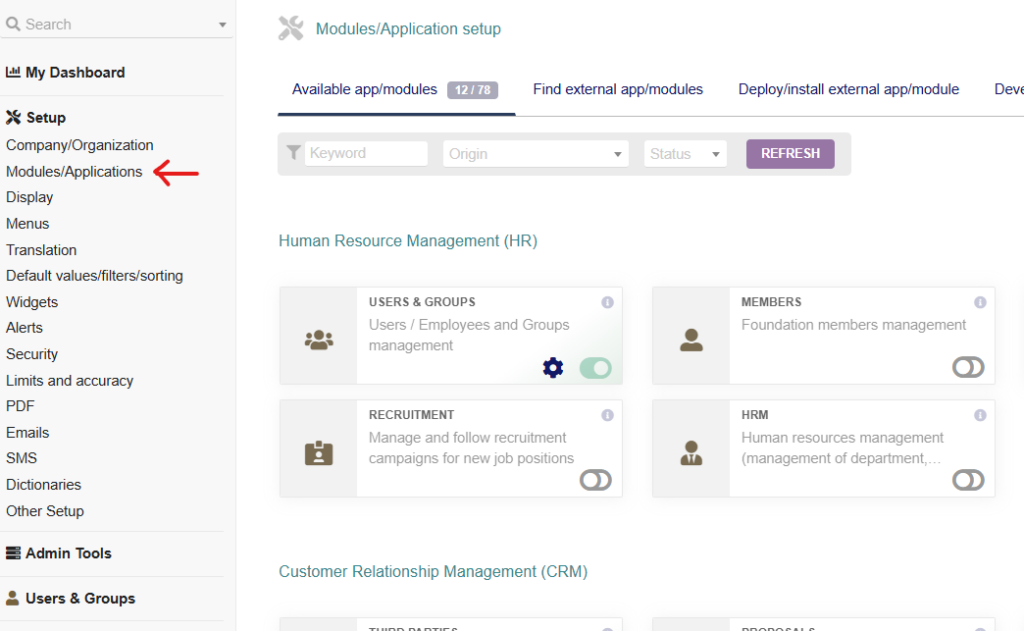
Task: Click the HRM module person icon
Action: coord(691,453)
